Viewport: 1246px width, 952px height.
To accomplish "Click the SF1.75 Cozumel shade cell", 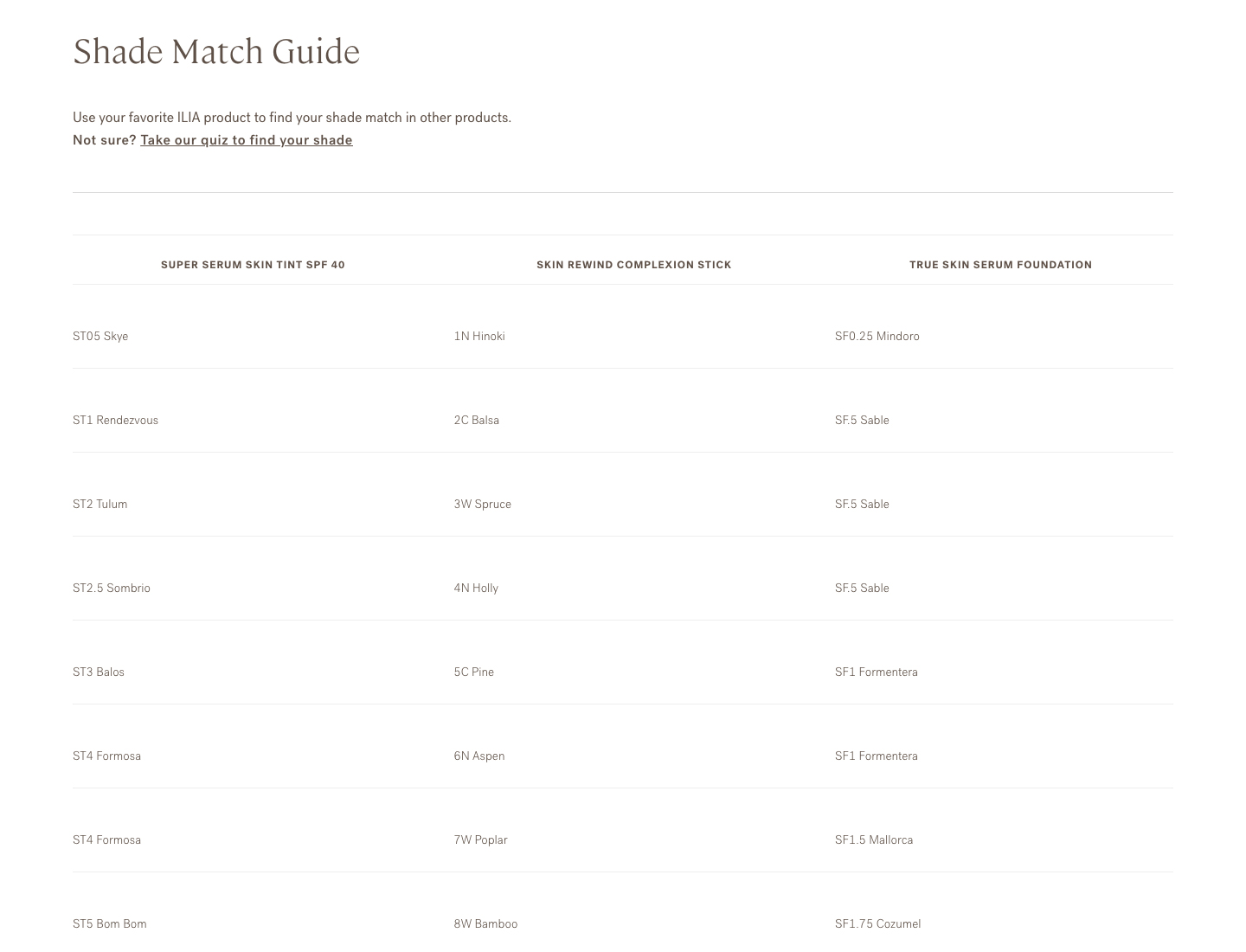I will 877,924.
